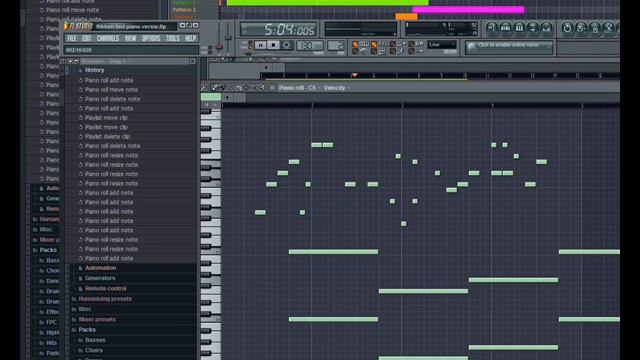Click the typing-keyboard-to-piano icon in recording panel

pos(364,44)
